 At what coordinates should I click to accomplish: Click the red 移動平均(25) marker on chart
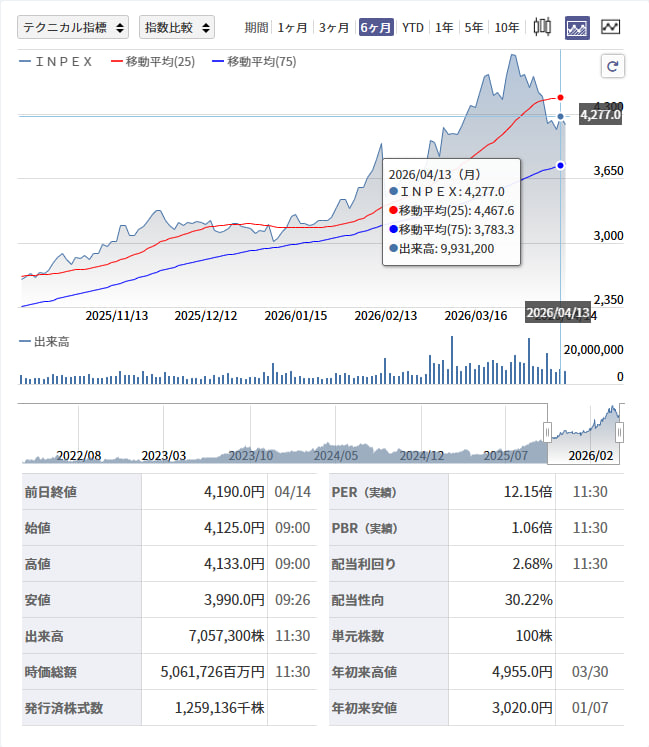point(560,98)
